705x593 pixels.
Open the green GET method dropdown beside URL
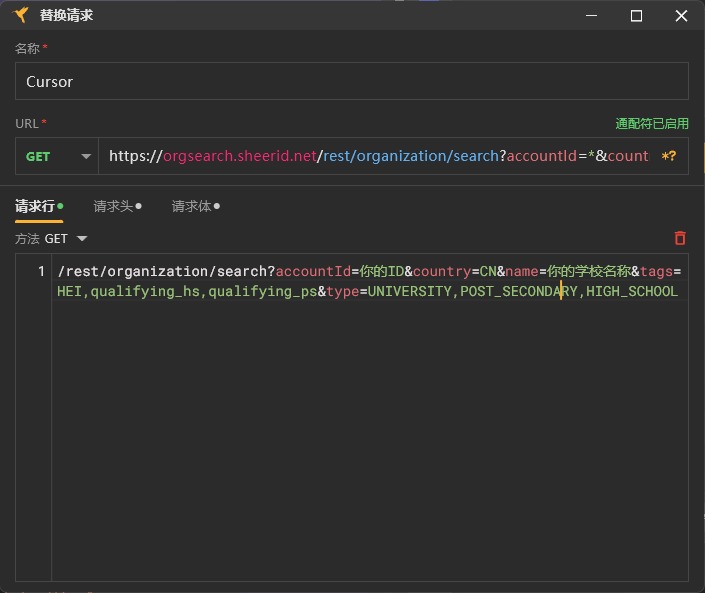coord(57,156)
